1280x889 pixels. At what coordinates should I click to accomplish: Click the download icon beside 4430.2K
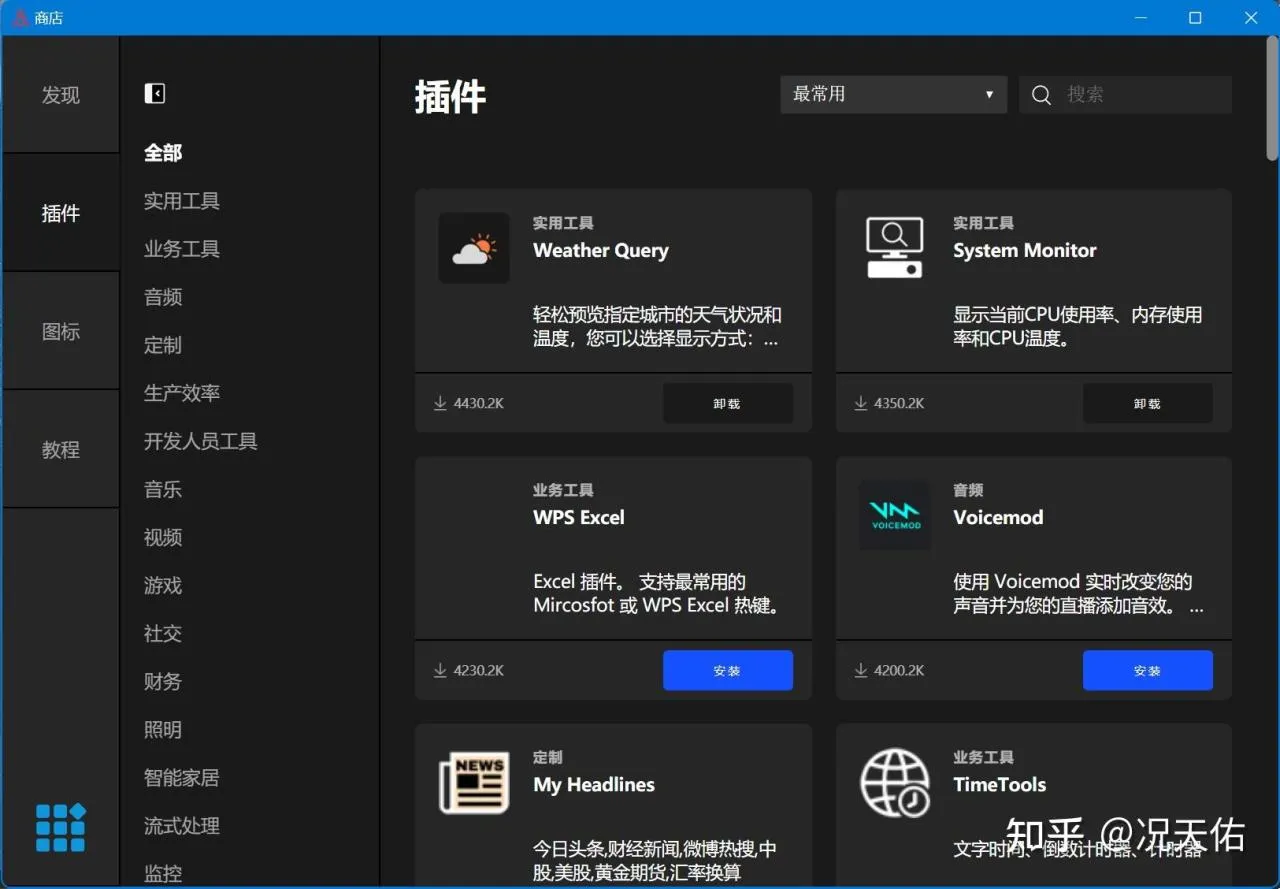coord(440,403)
